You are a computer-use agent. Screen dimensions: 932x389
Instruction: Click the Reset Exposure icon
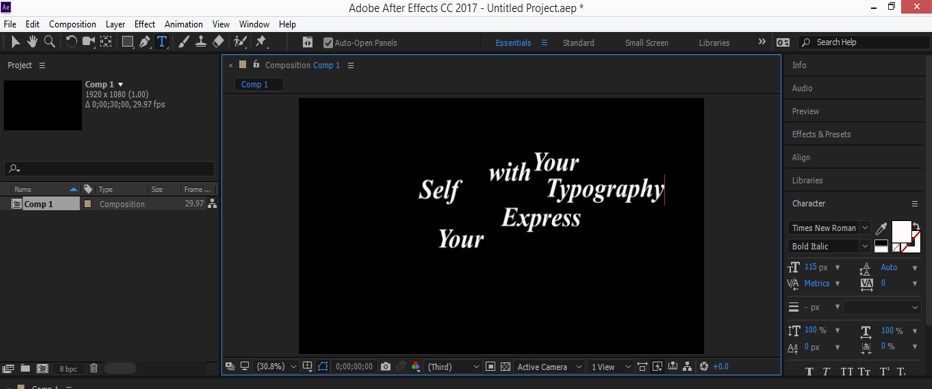pos(704,367)
